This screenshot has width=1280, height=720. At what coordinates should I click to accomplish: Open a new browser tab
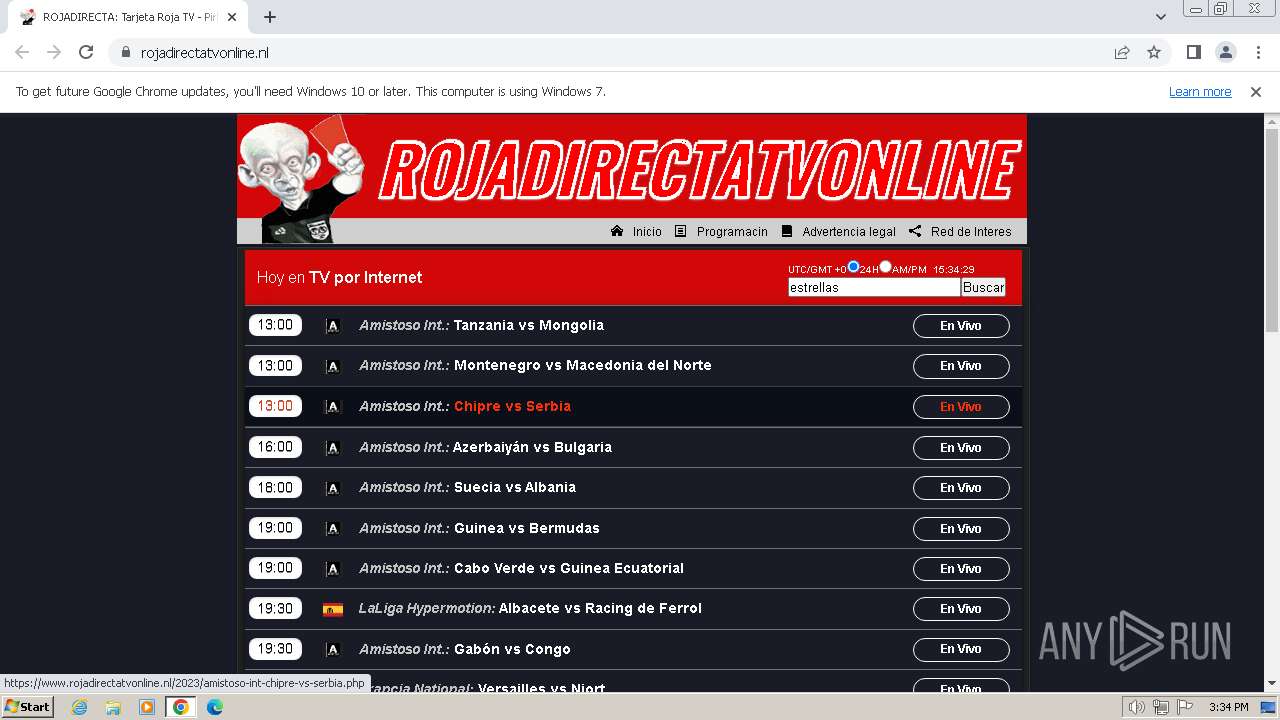click(270, 17)
